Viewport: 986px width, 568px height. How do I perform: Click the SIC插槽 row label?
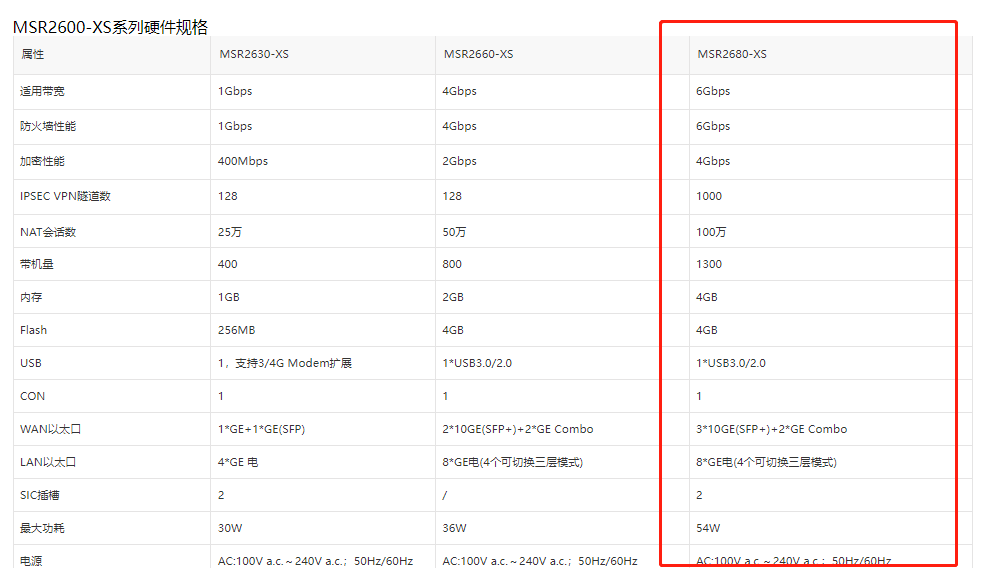point(40,495)
